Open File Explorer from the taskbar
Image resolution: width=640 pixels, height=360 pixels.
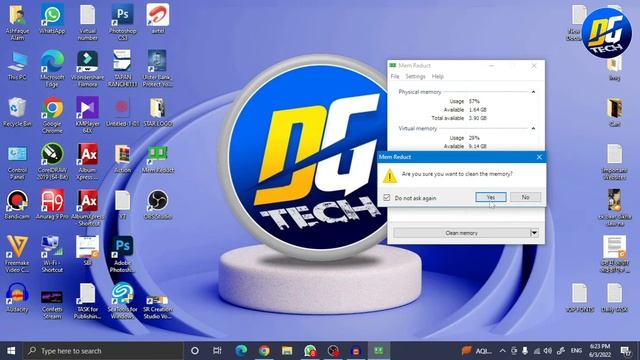coord(287,351)
